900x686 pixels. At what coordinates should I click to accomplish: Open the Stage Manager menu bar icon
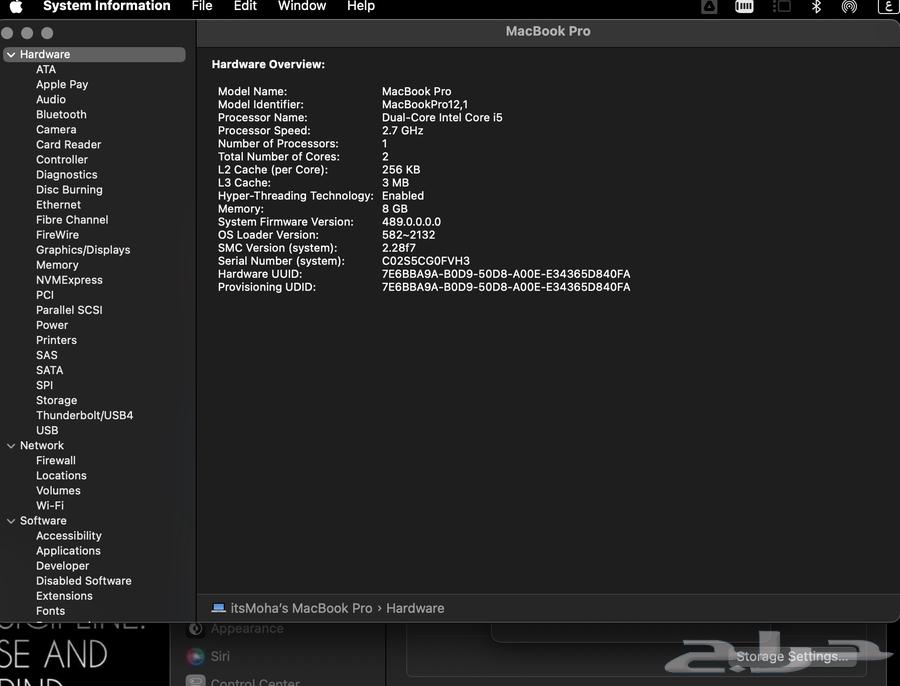[x=781, y=6]
